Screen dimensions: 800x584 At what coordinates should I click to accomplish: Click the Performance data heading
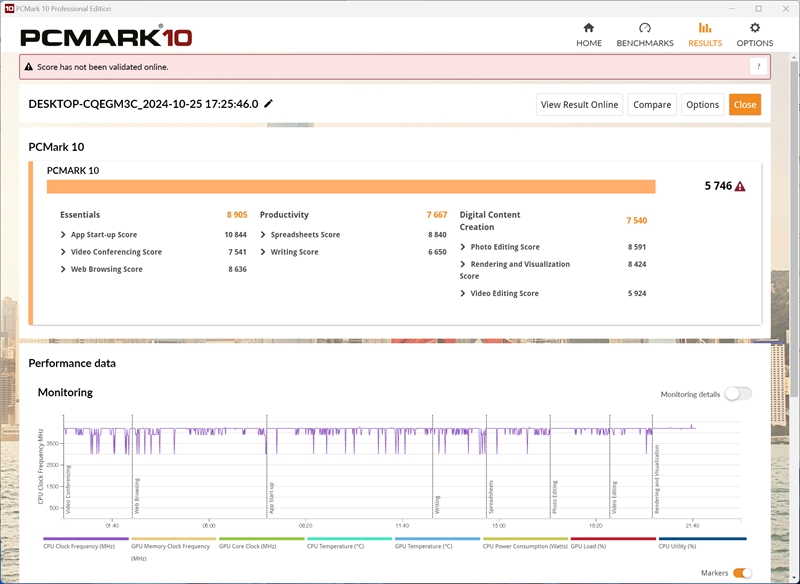pyautogui.click(x=72, y=363)
